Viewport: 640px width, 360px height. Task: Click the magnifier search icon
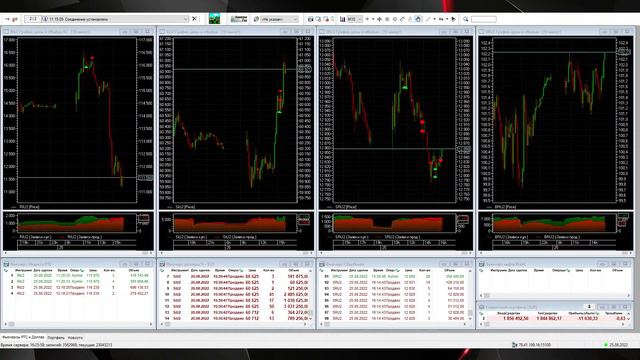(465, 19)
